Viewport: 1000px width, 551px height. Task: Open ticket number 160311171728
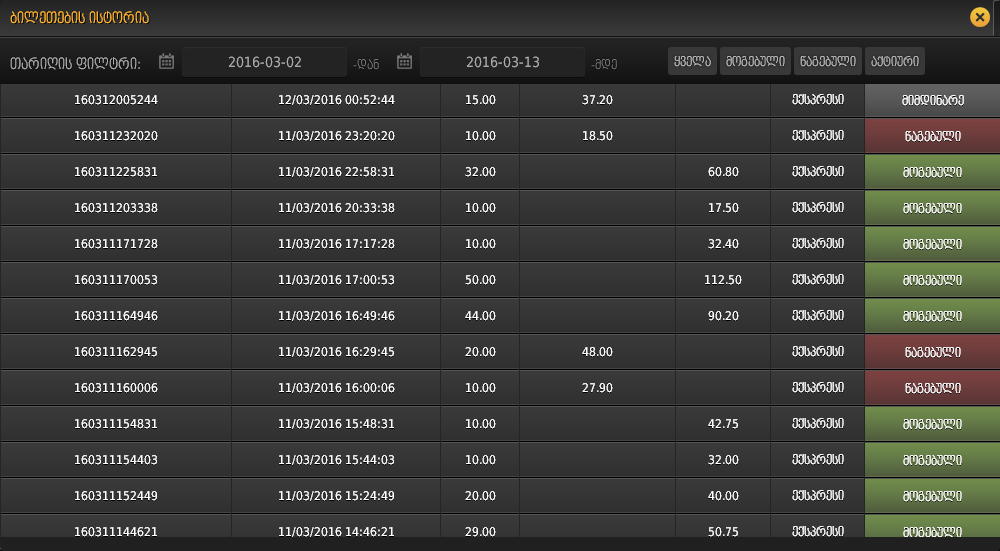point(116,244)
